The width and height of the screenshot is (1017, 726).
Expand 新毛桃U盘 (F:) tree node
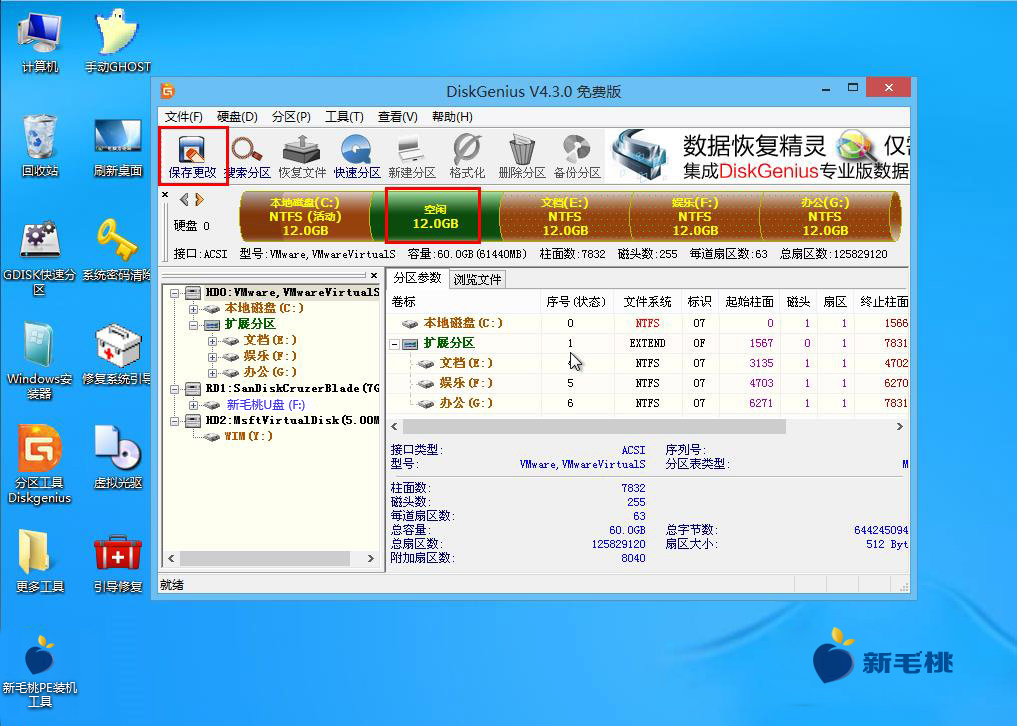[193, 405]
